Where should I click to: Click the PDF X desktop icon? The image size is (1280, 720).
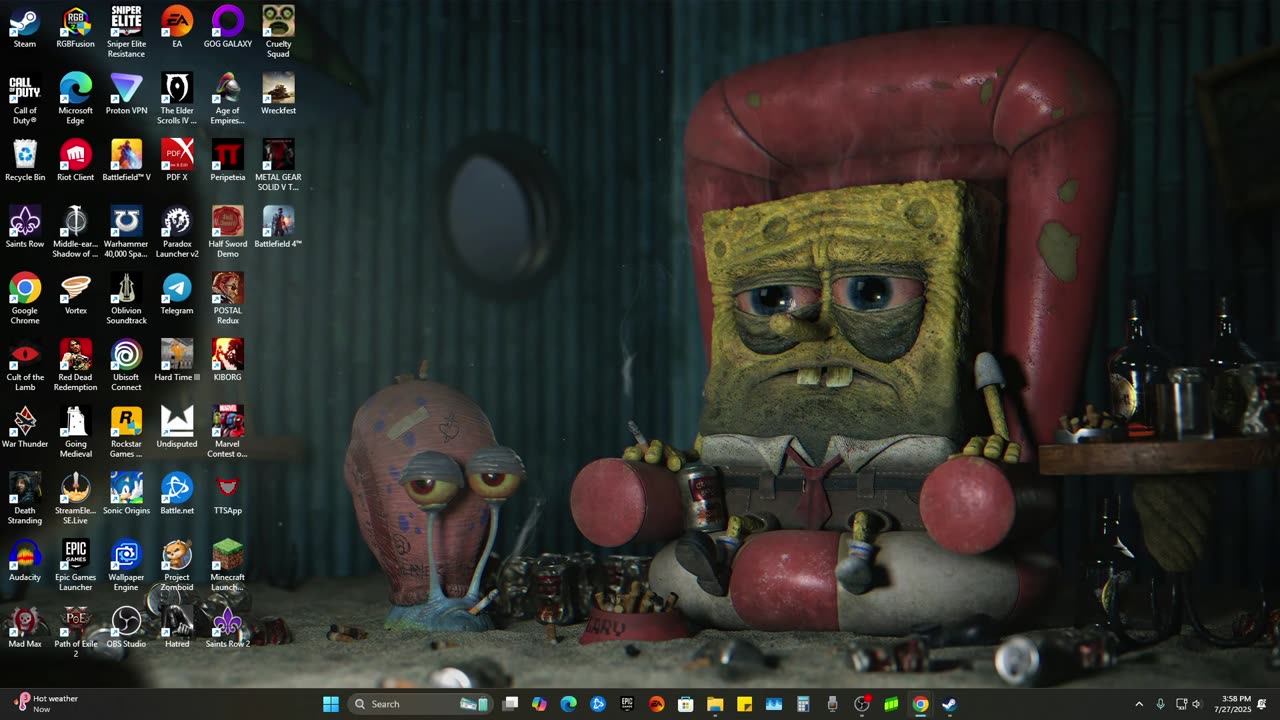point(177,160)
